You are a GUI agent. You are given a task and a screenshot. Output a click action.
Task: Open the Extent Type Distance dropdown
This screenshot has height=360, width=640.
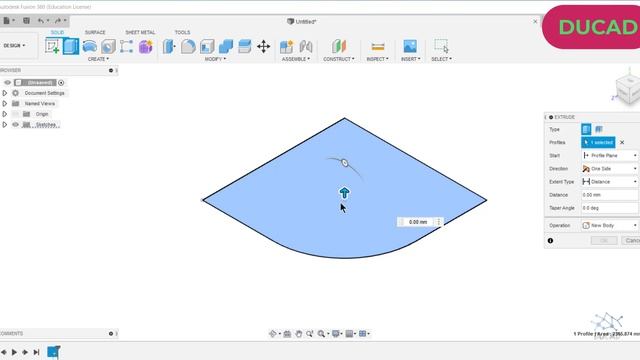[x=610, y=182]
